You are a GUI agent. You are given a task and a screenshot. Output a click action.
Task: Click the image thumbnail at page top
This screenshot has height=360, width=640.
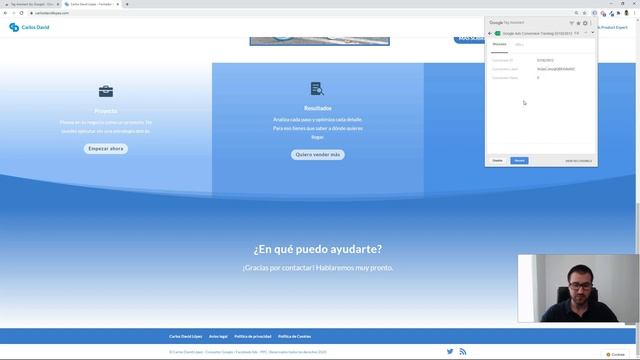pyautogui.click(x=320, y=41)
